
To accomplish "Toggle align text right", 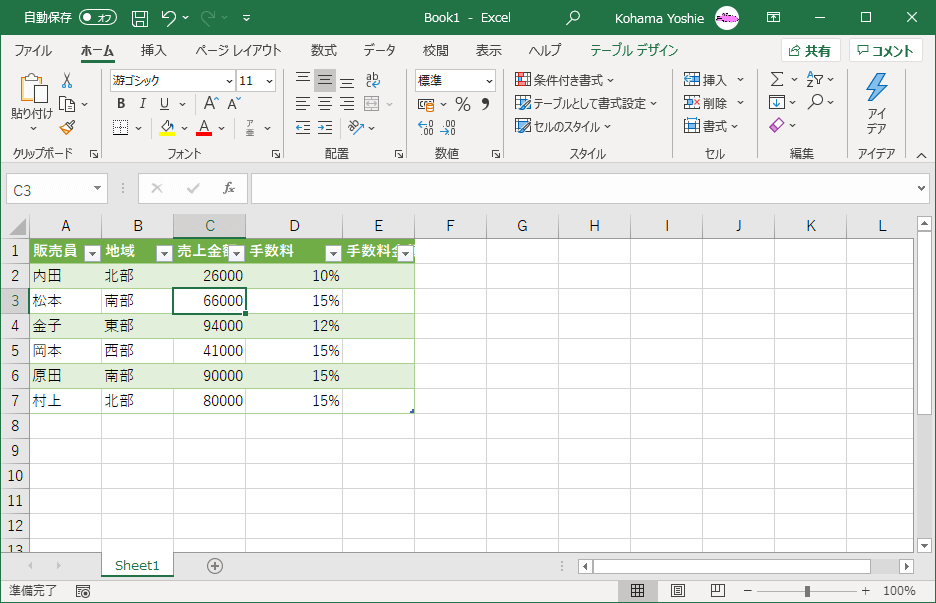I will pos(347,104).
